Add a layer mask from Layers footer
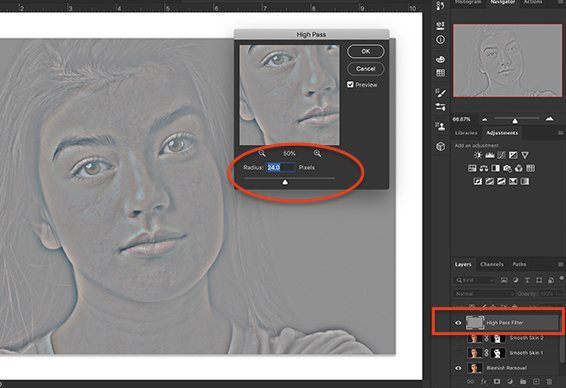 click(x=497, y=381)
